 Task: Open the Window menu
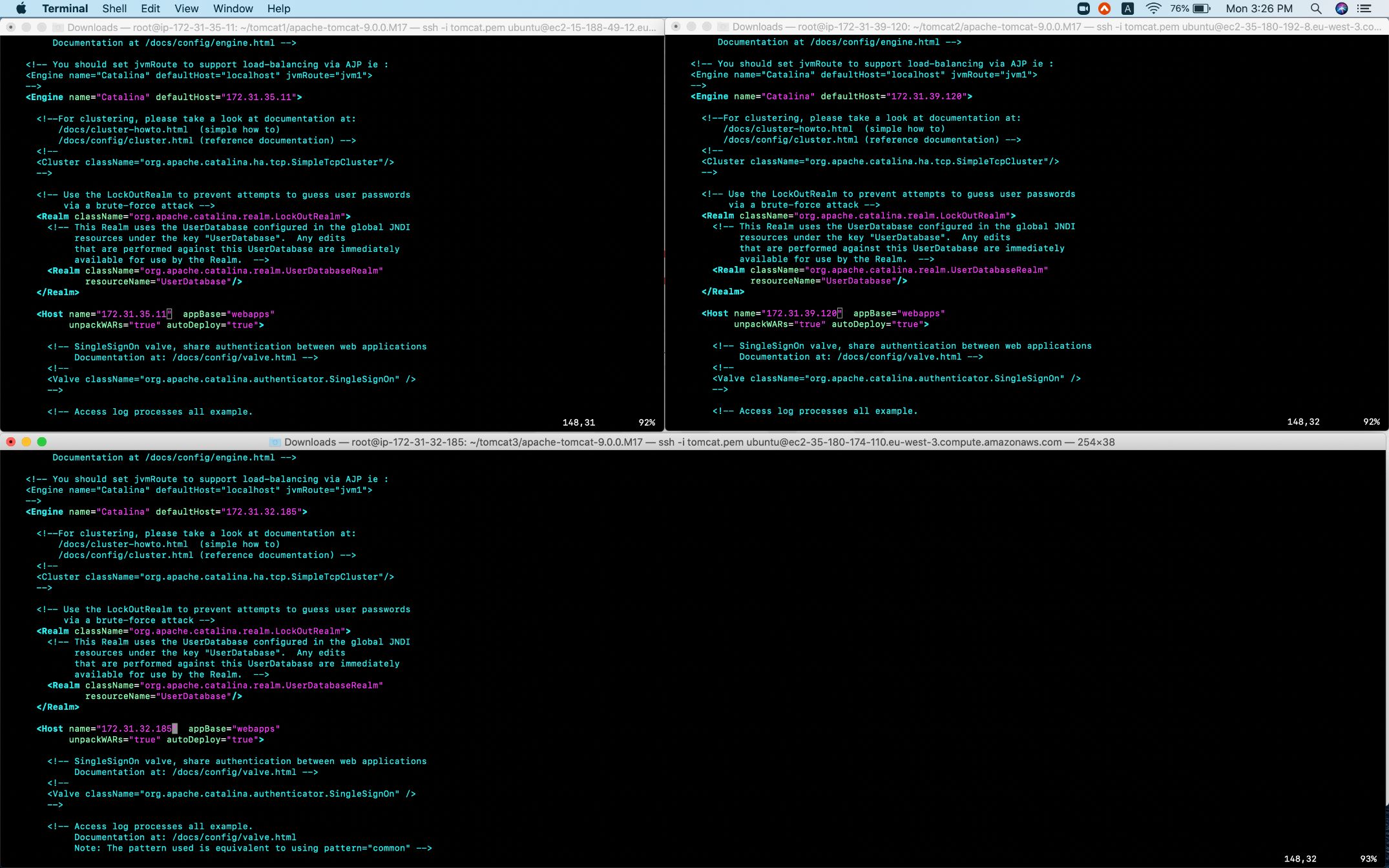point(233,8)
